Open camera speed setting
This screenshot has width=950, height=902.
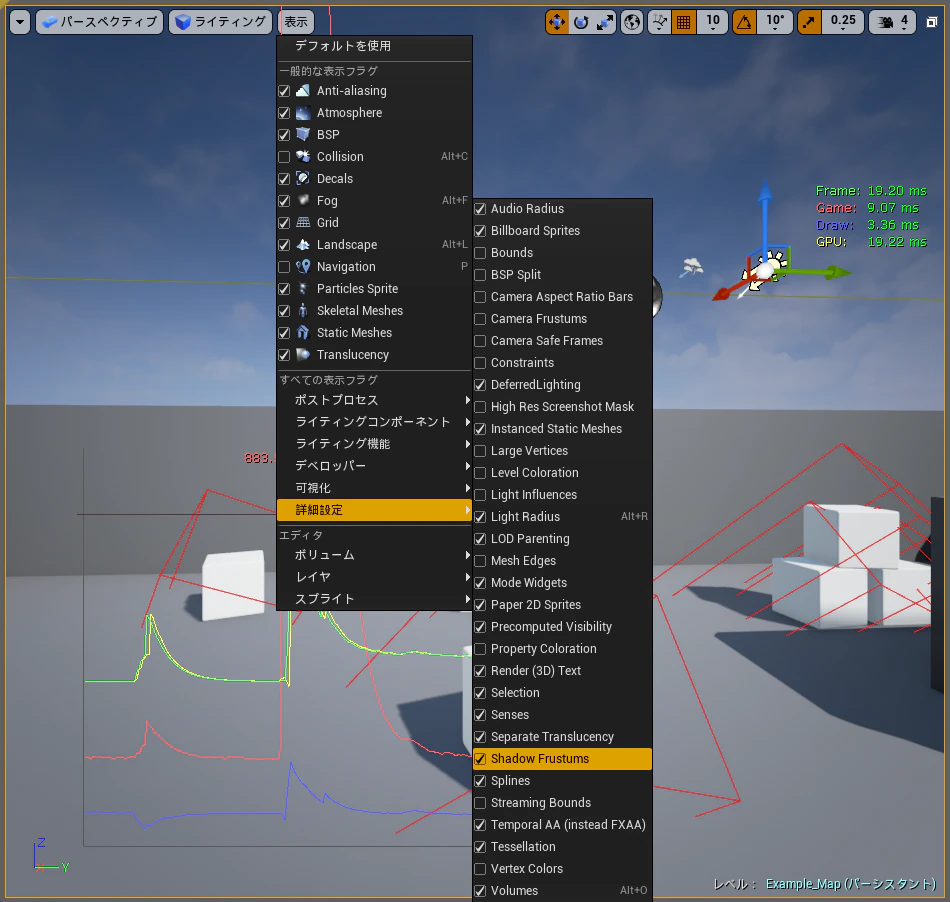(892, 22)
